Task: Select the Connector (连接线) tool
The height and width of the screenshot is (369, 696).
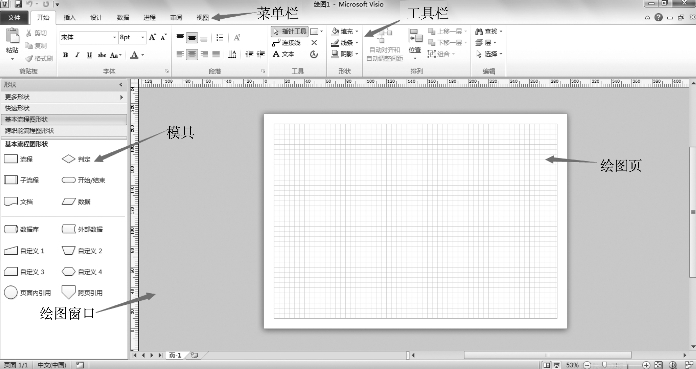Action: (287, 43)
